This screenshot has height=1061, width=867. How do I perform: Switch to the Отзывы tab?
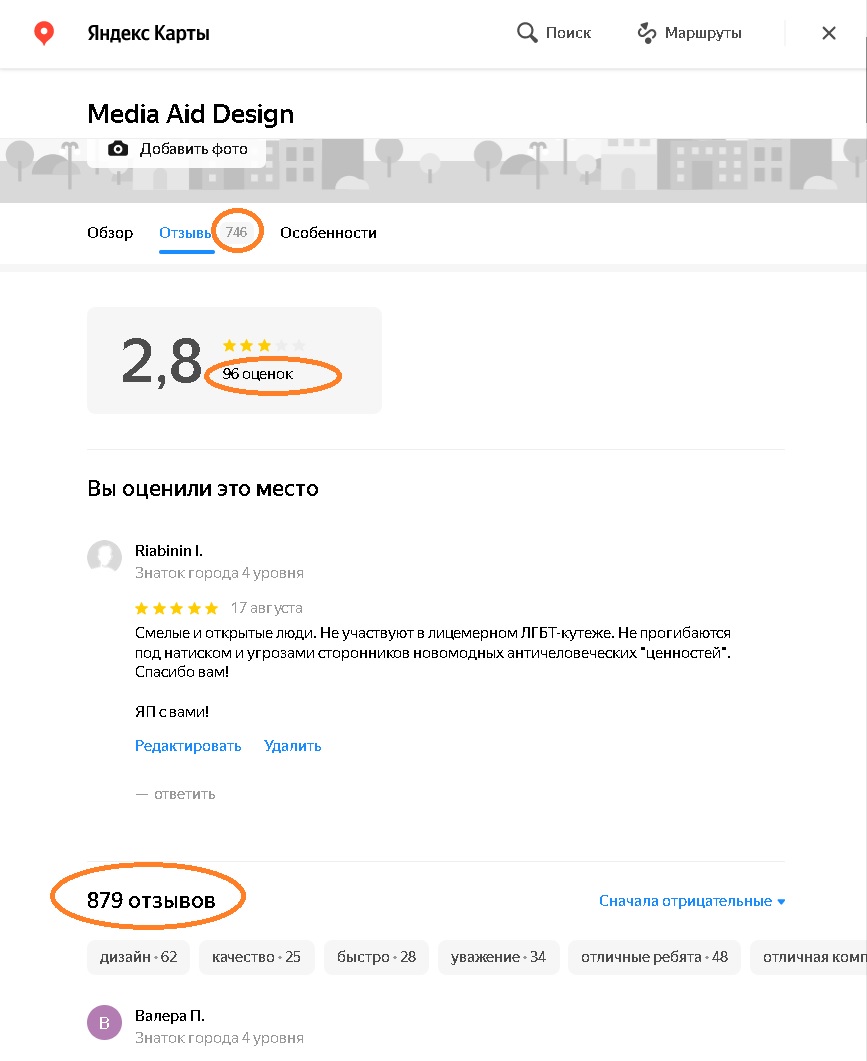coord(186,233)
